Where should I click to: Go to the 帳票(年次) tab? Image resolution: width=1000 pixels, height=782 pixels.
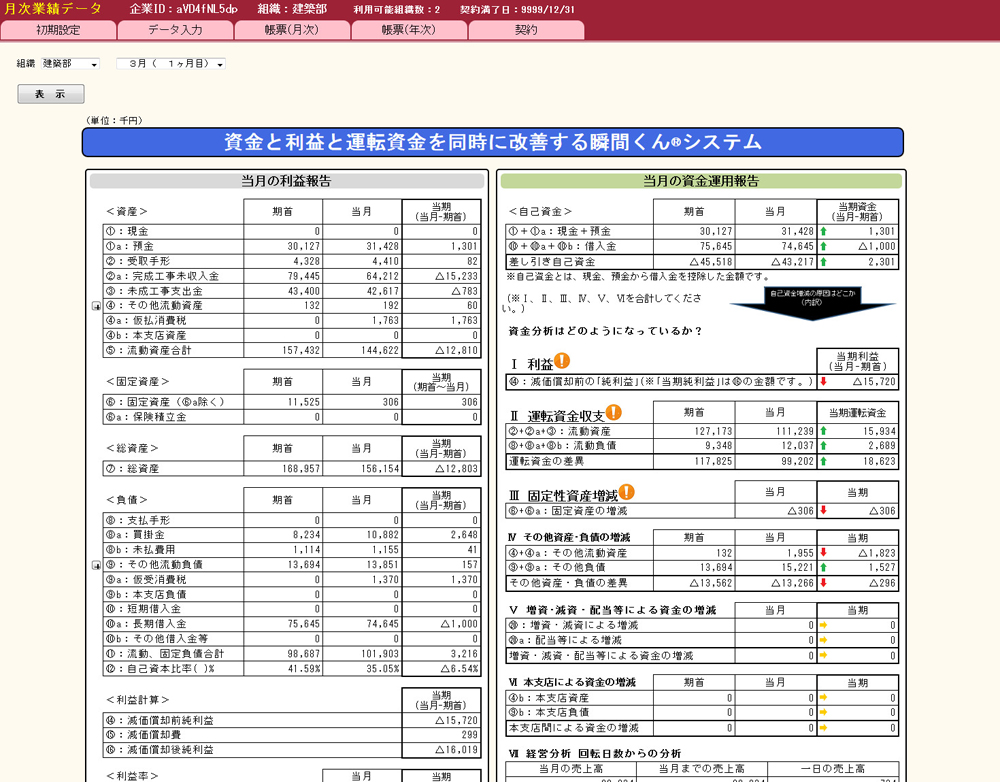(x=409, y=30)
